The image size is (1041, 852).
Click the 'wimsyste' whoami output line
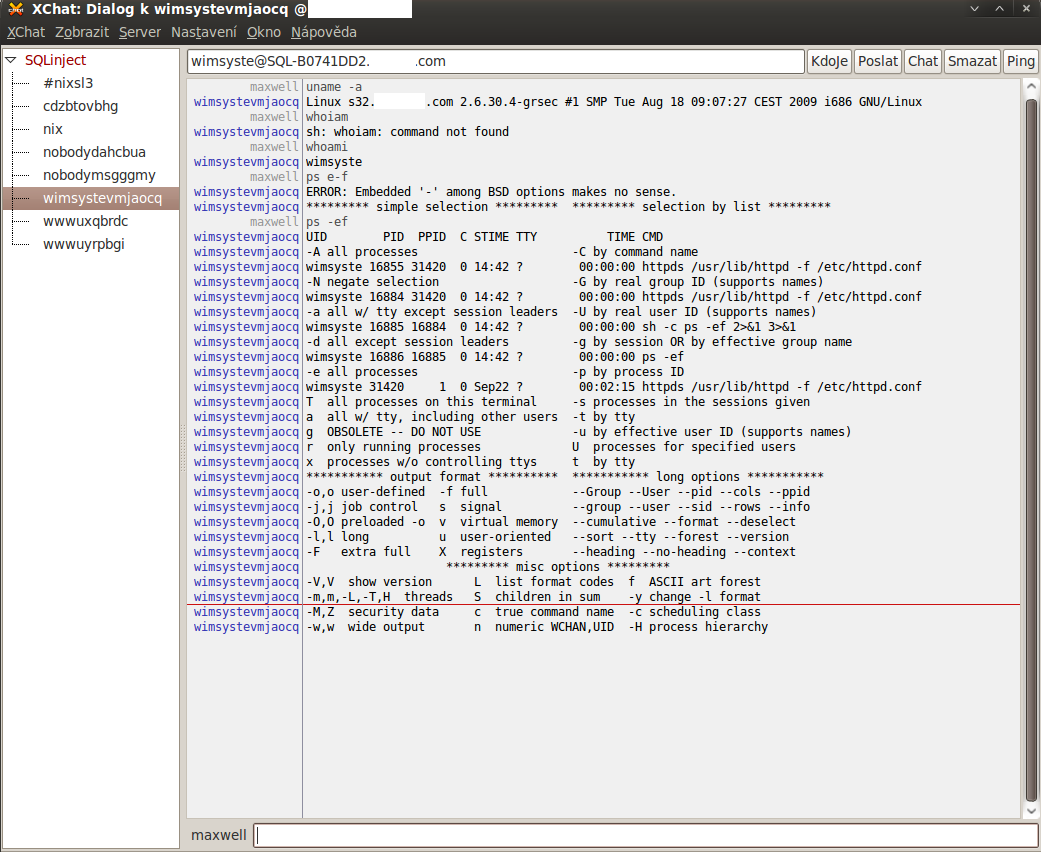coord(334,162)
